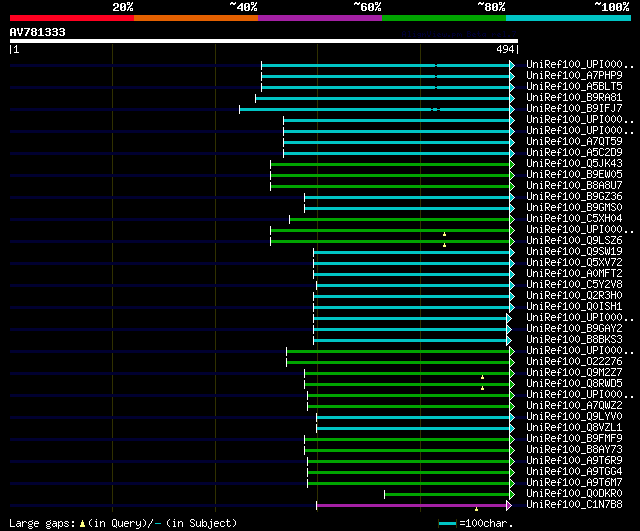Select the UniRef100_Q9SW19 label
This screenshot has height=531, width=640.
[574, 252]
